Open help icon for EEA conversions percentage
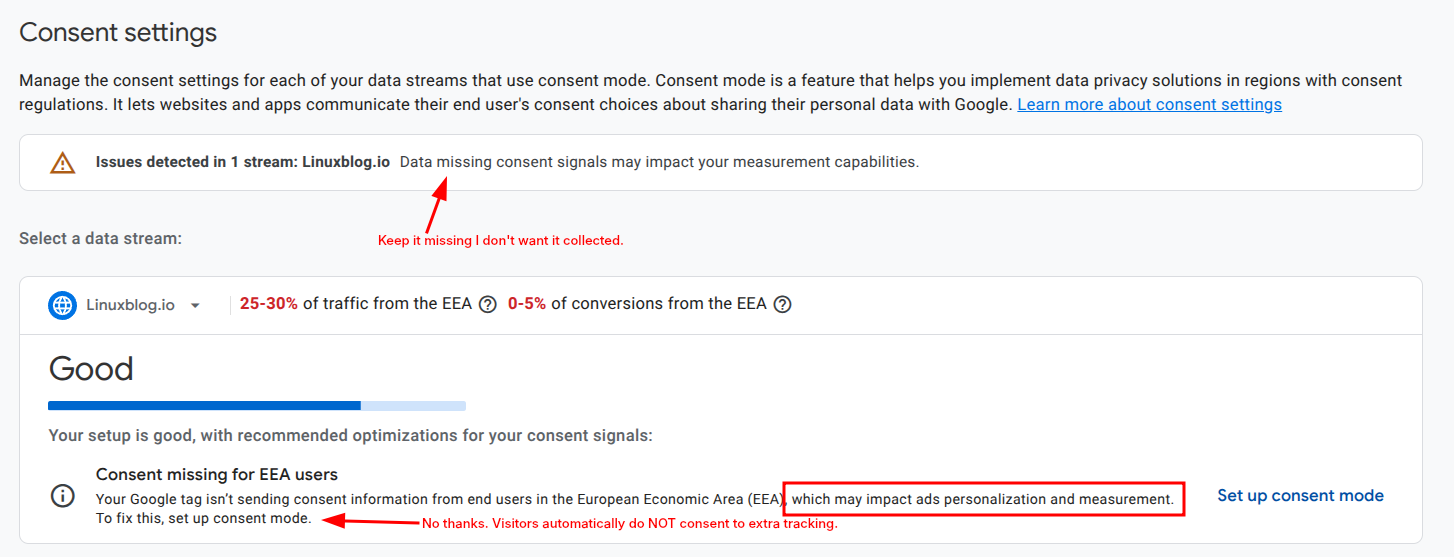 click(x=783, y=305)
